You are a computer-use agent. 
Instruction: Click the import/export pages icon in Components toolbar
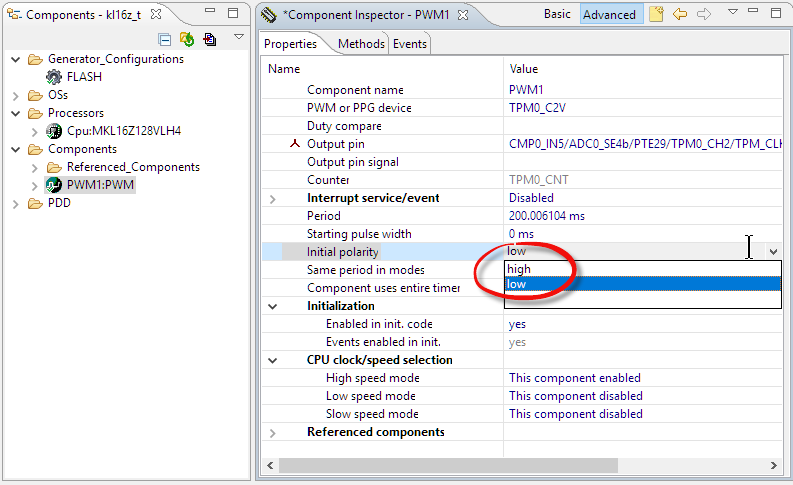(x=209, y=39)
